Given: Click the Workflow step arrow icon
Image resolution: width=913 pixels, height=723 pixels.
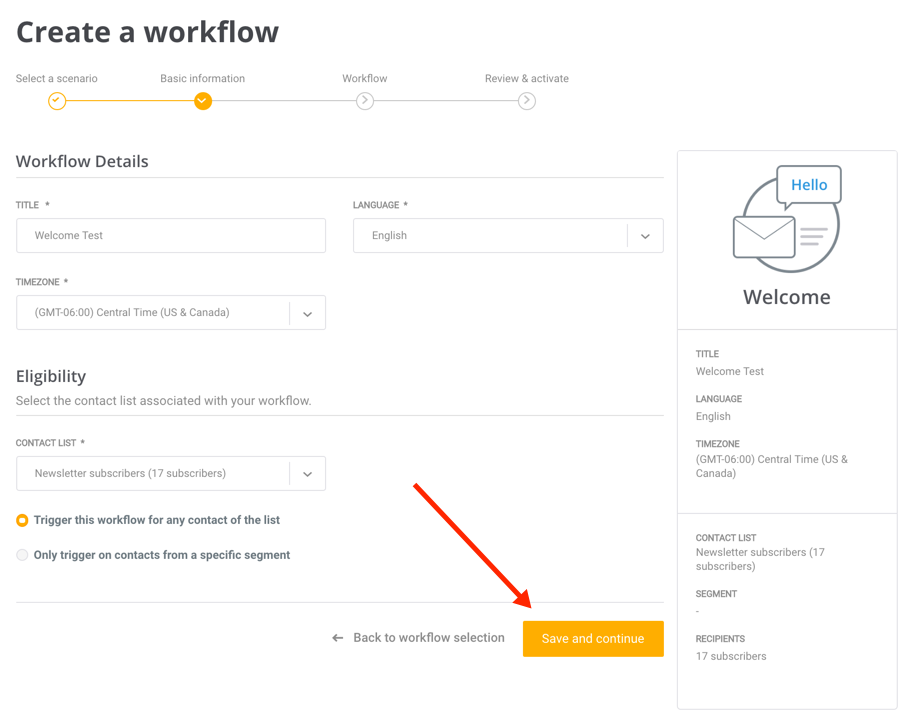Looking at the screenshot, I should point(365,101).
